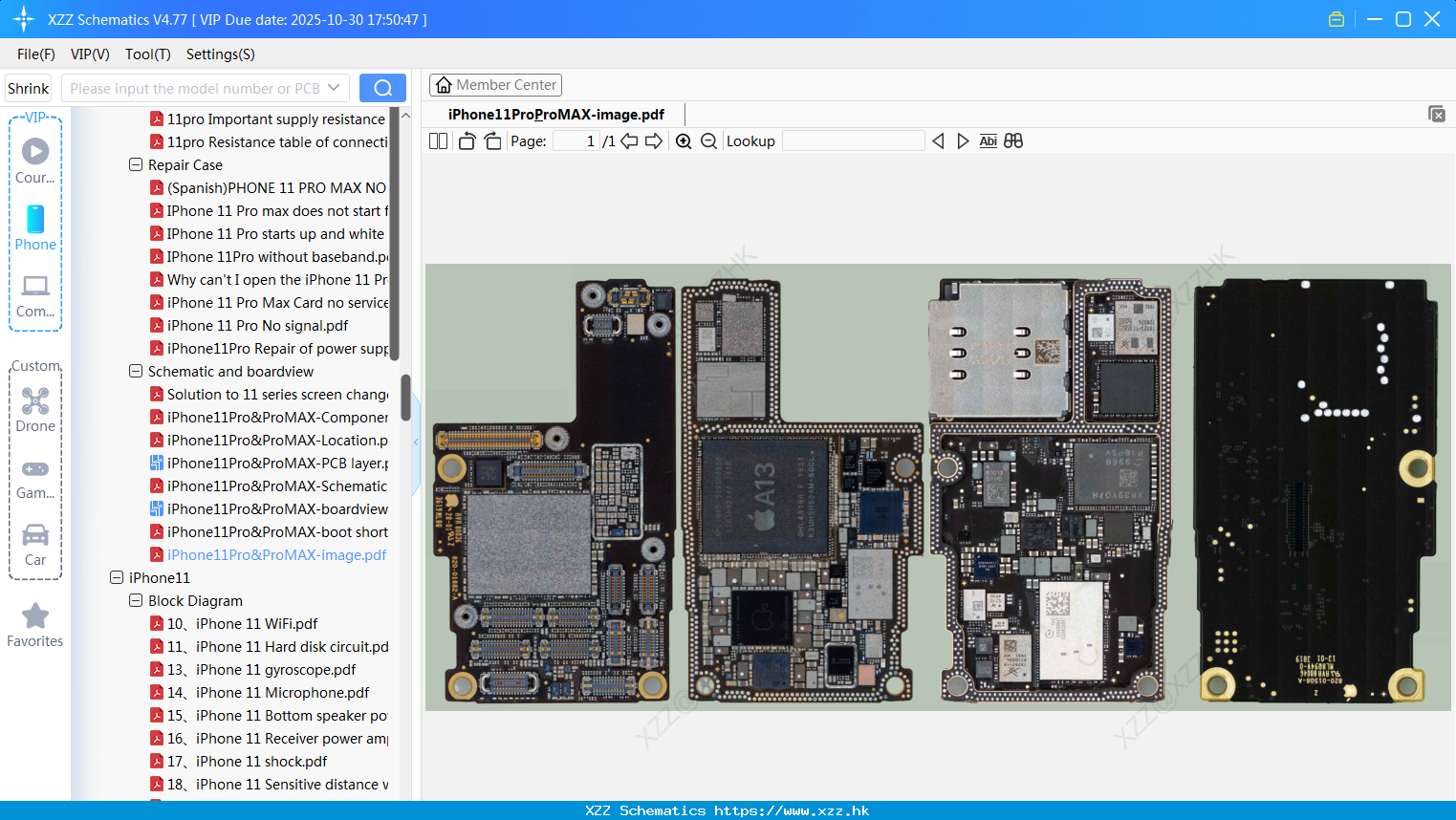Open the Computer category in the sidebar
This screenshot has height=820, width=1456.
pyautogui.click(x=35, y=295)
